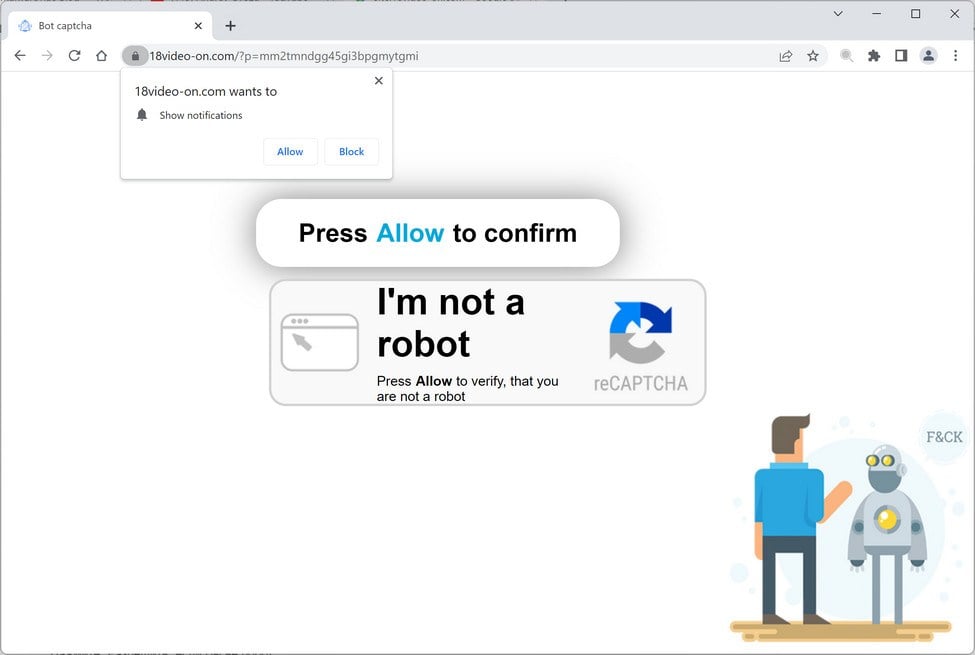Click the forward navigation arrow

[47, 56]
